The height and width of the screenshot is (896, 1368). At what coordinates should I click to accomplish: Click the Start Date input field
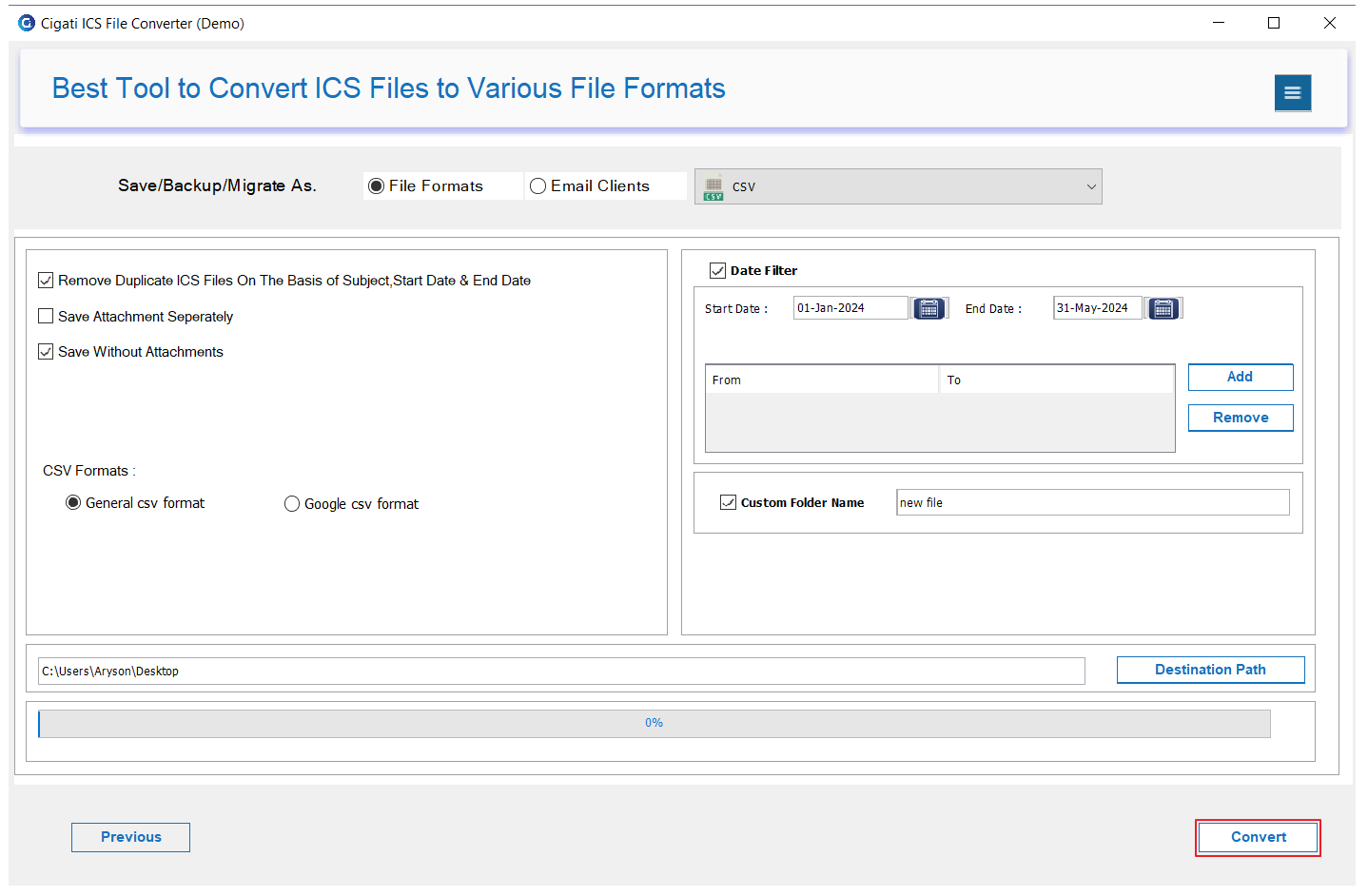pos(850,308)
